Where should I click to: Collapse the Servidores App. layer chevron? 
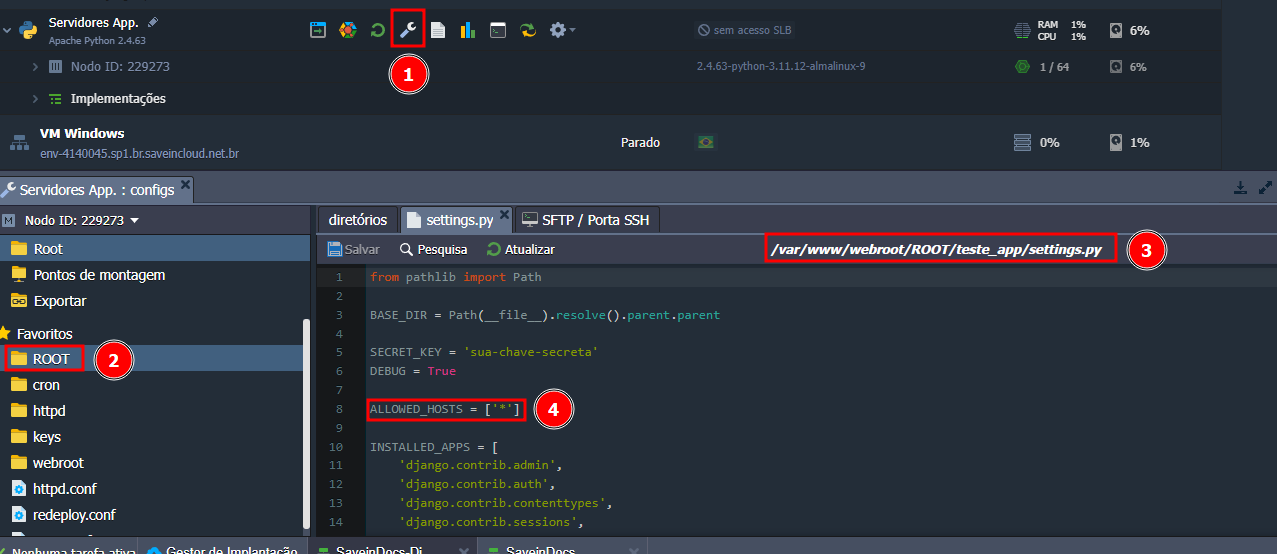(x=7, y=31)
